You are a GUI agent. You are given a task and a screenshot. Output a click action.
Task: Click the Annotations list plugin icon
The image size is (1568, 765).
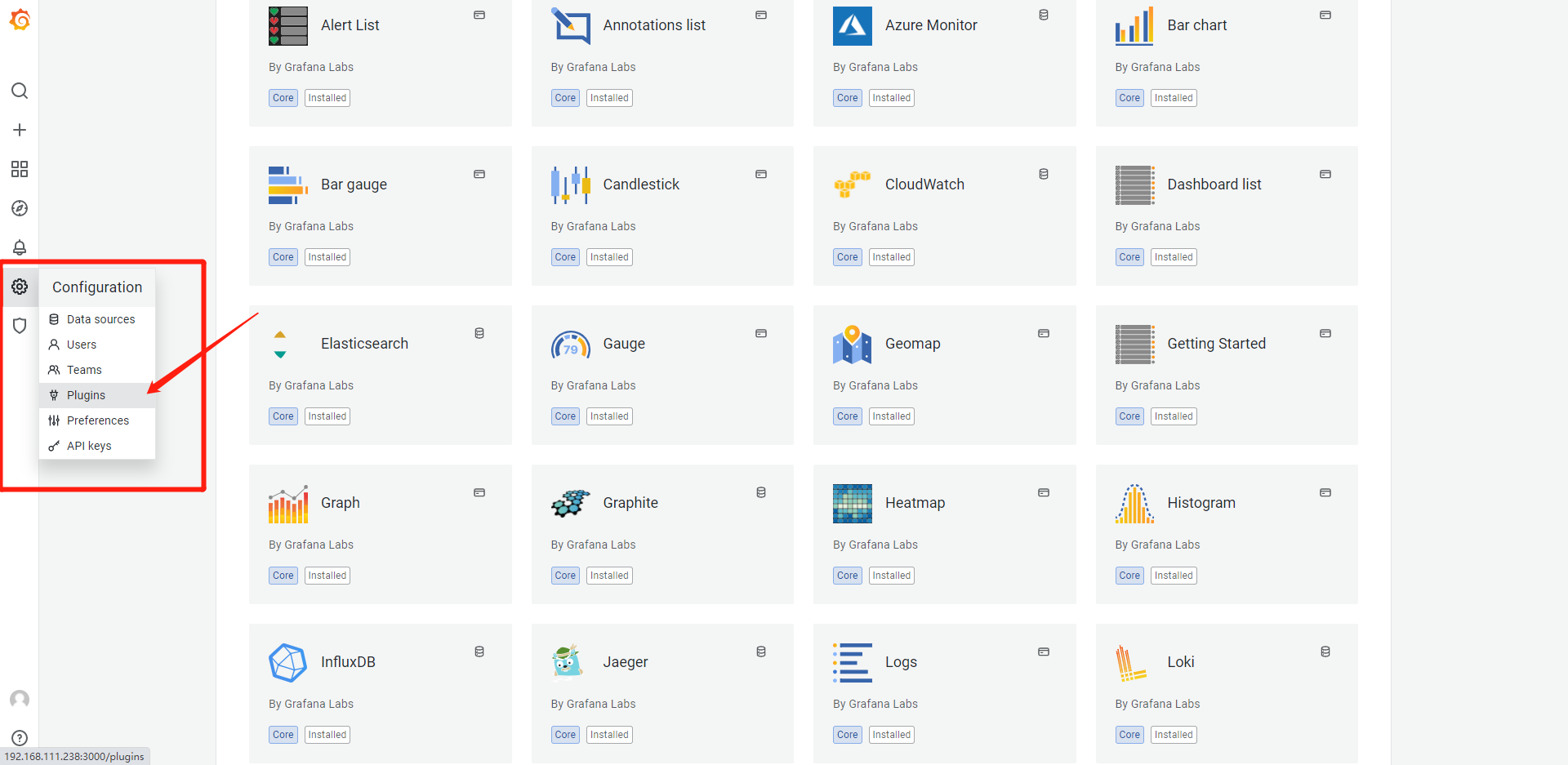click(x=571, y=25)
